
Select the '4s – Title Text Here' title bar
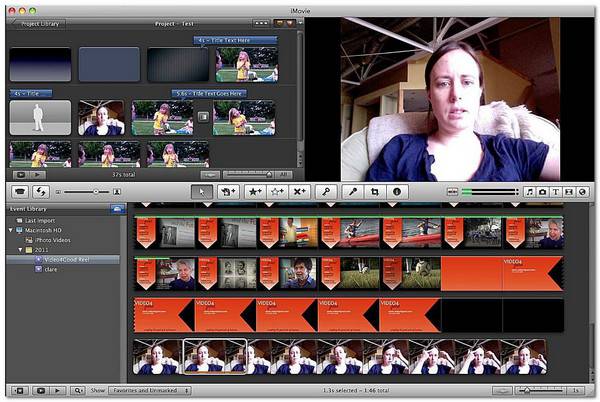[235, 40]
